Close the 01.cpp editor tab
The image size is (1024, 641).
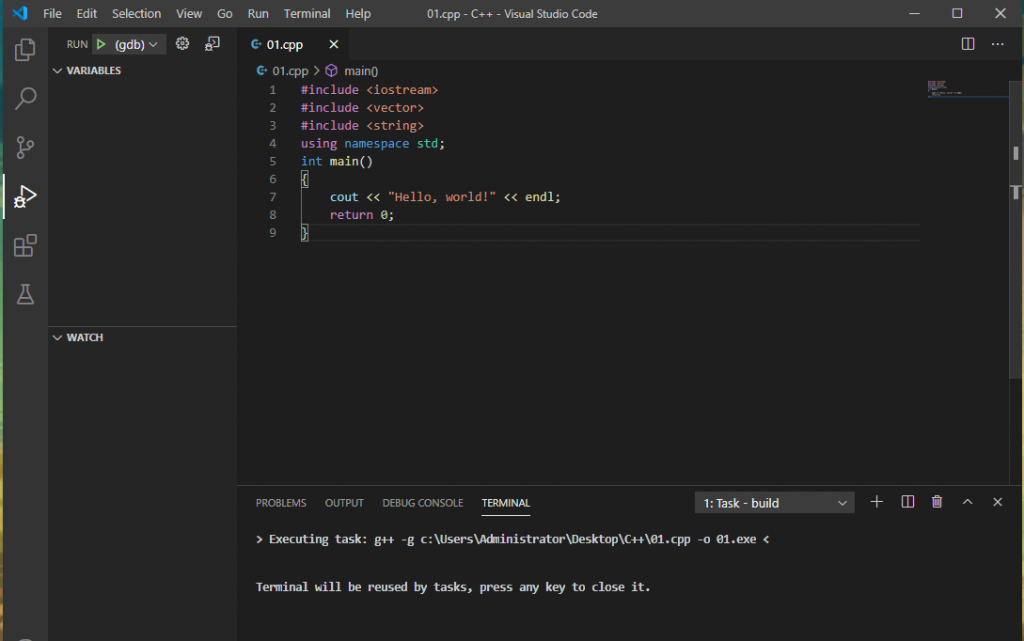click(x=334, y=44)
